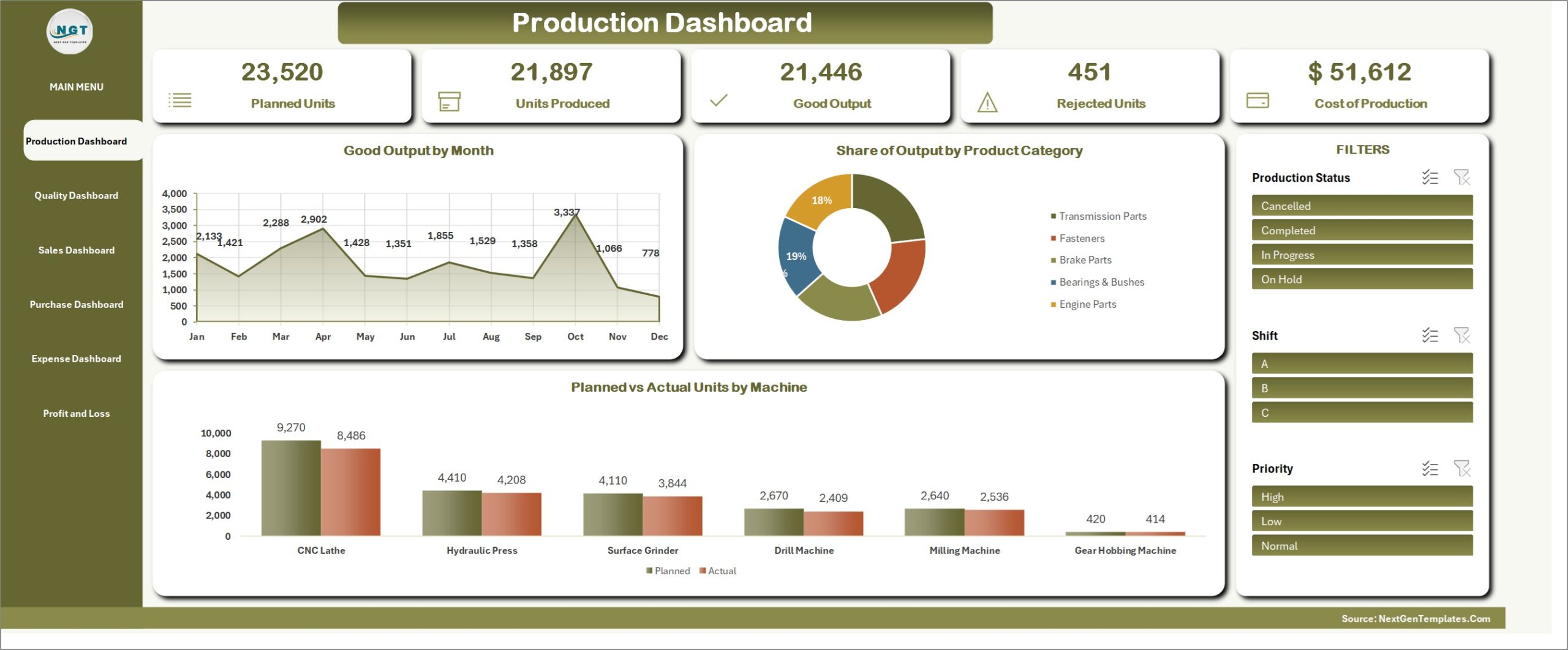
Task: Click the NGT logo icon
Action: tap(70, 31)
